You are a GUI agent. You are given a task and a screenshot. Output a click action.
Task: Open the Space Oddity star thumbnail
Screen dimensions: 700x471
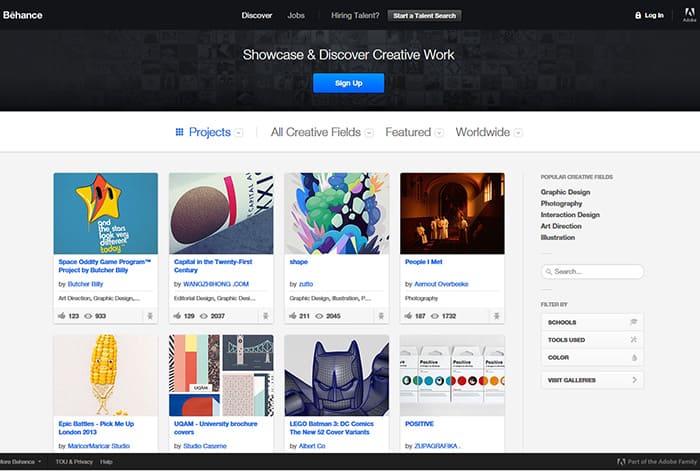[x=105, y=213]
